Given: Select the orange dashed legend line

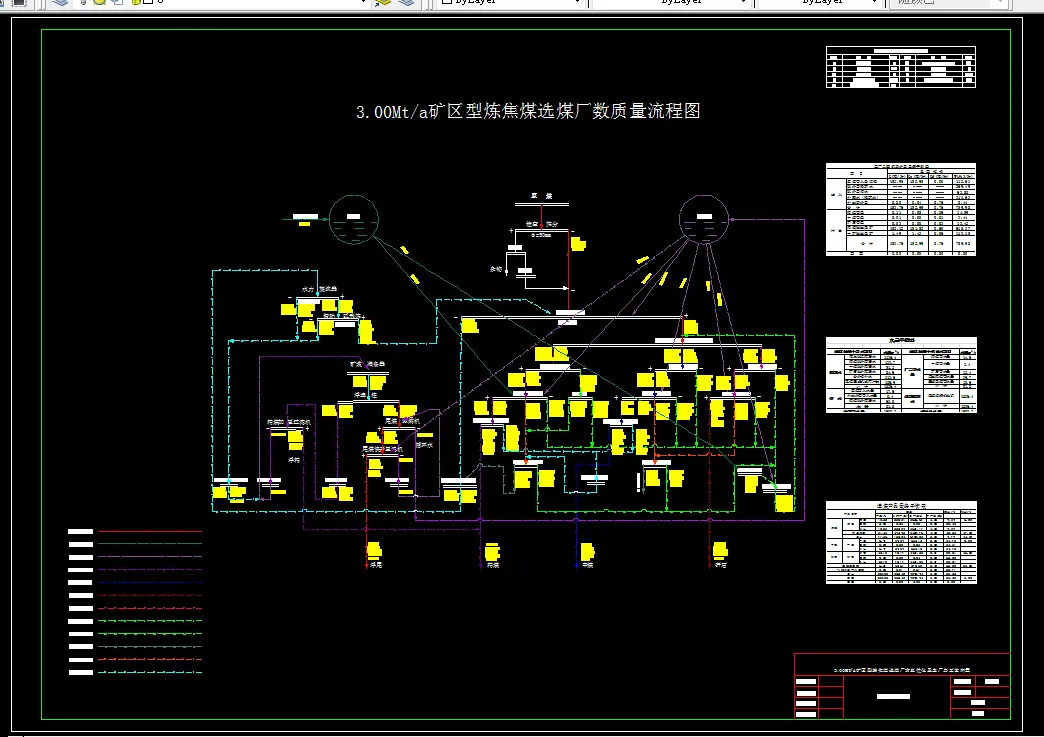Looking at the screenshot, I should tap(150, 659).
